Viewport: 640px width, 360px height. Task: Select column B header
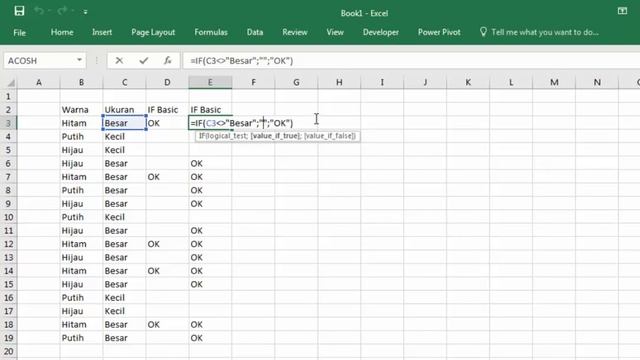[82, 82]
